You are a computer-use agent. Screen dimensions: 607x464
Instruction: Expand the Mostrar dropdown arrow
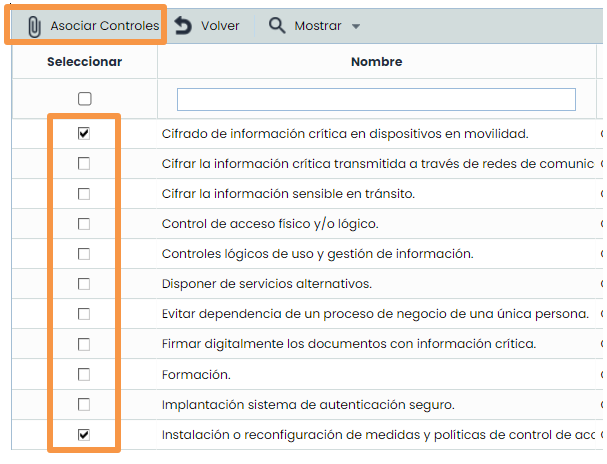pos(356,26)
